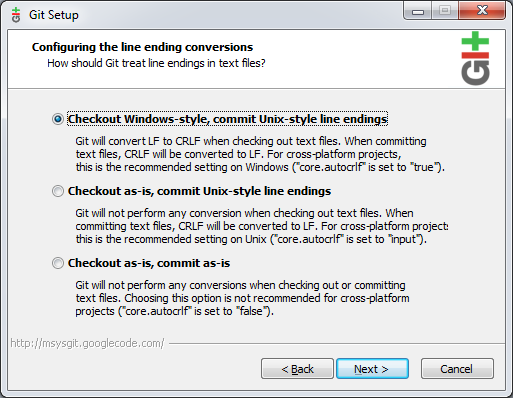
Task: Click the Checkout as-is, commit Unix-style label
Action: point(199,191)
